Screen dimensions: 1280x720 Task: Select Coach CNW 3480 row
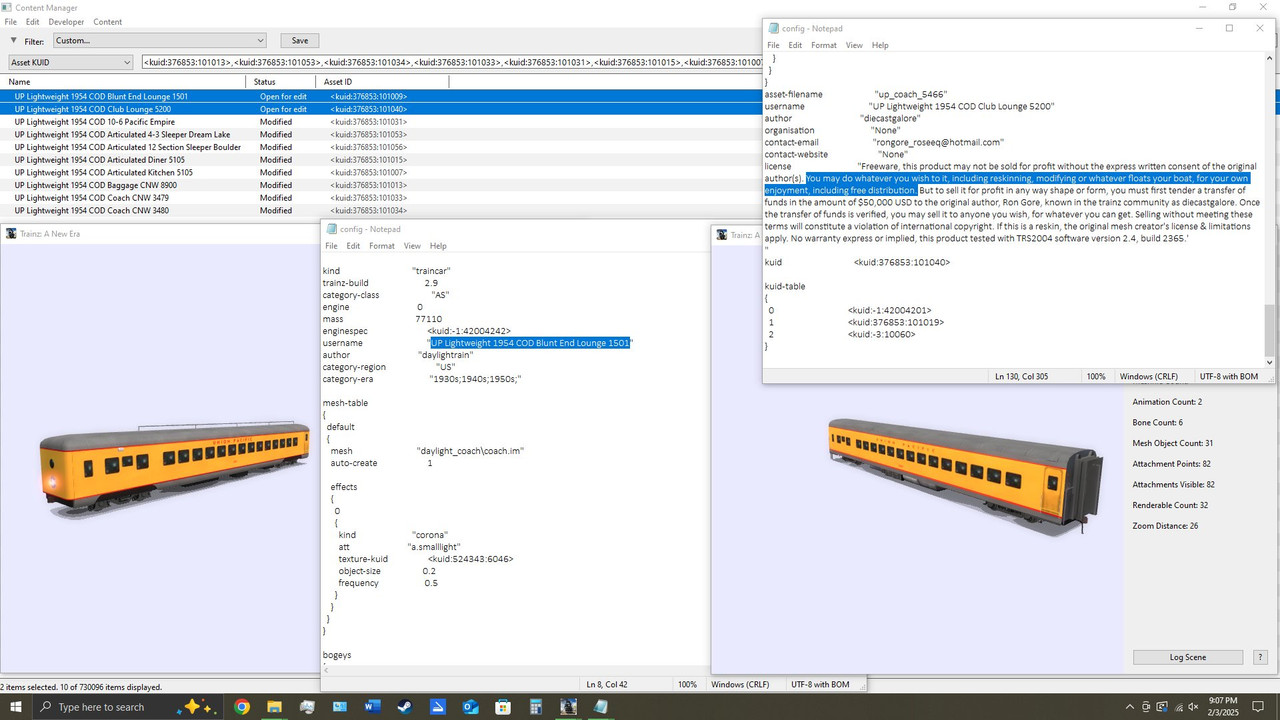[x=380, y=211]
